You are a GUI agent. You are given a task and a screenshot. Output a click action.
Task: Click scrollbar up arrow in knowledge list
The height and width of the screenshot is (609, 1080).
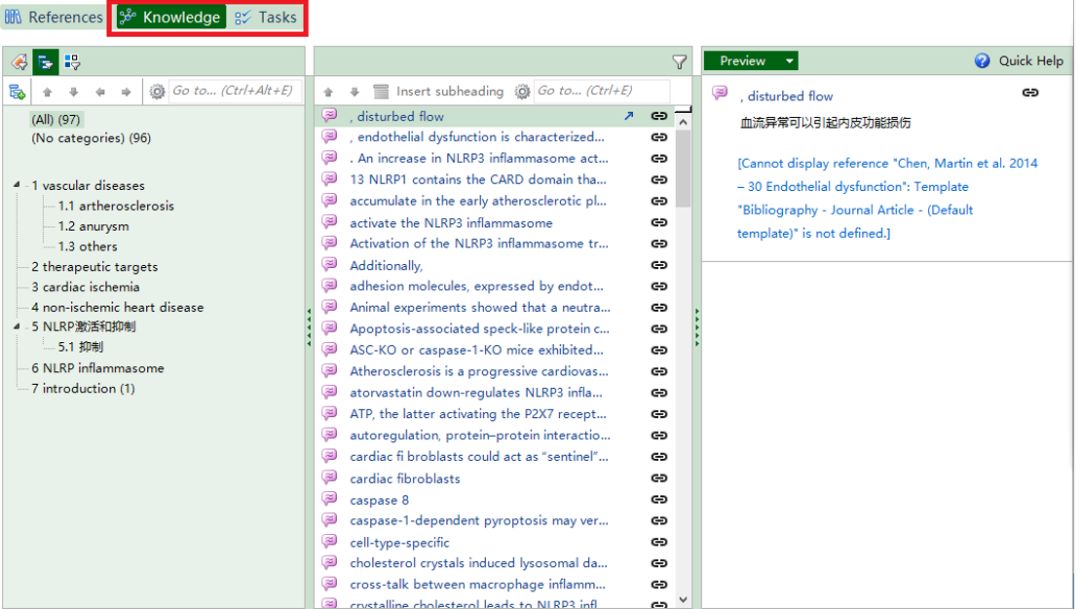(683, 122)
